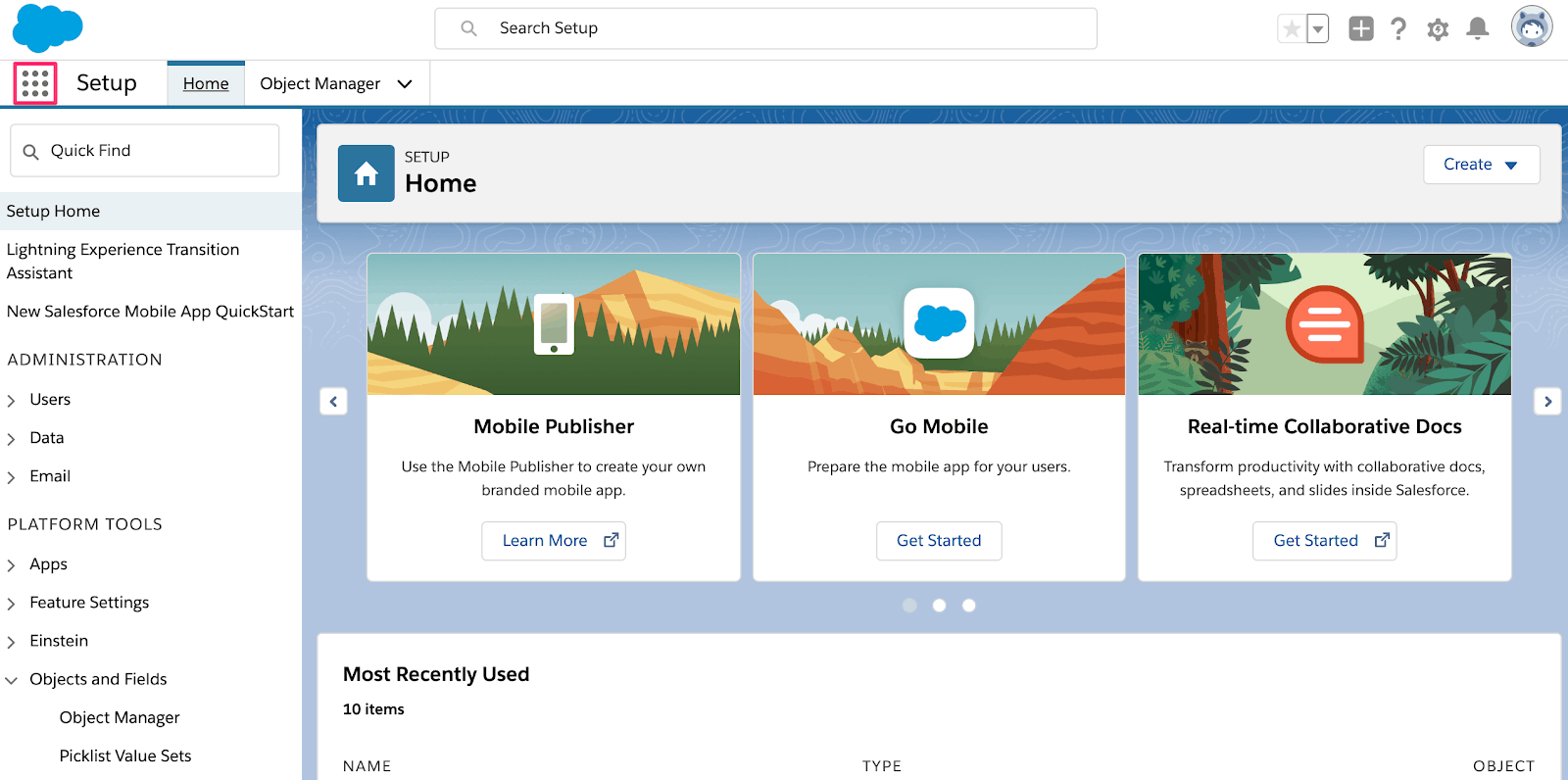The height and width of the screenshot is (780, 1568).
Task: Click into the Quick Find field
Action: tap(145, 151)
